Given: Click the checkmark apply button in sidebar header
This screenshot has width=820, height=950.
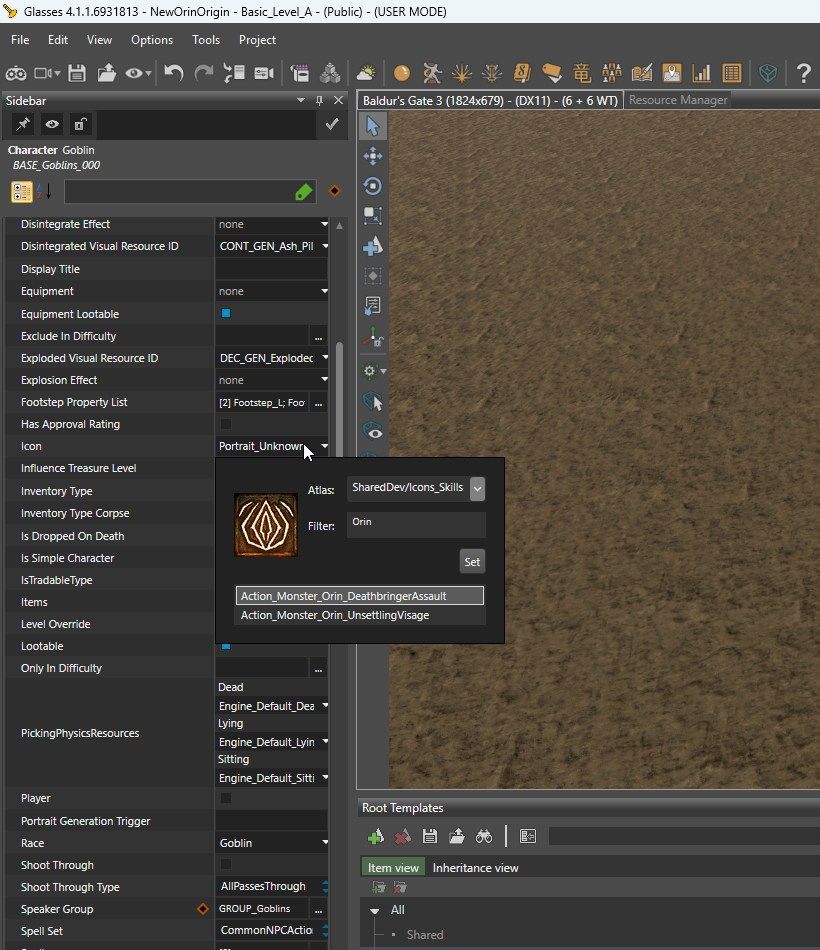Looking at the screenshot, I should coord(332,124).
